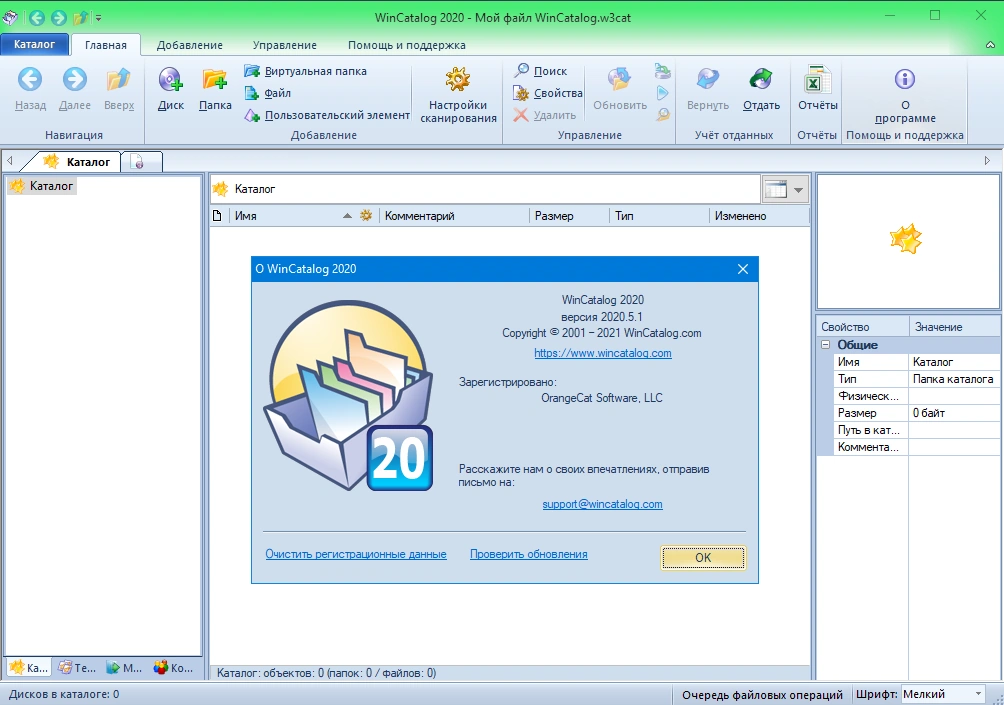This screenshot has width=1004, height=705.
Task: Click the quick access back arrow in title bar
Action: [x=36, y=18]
